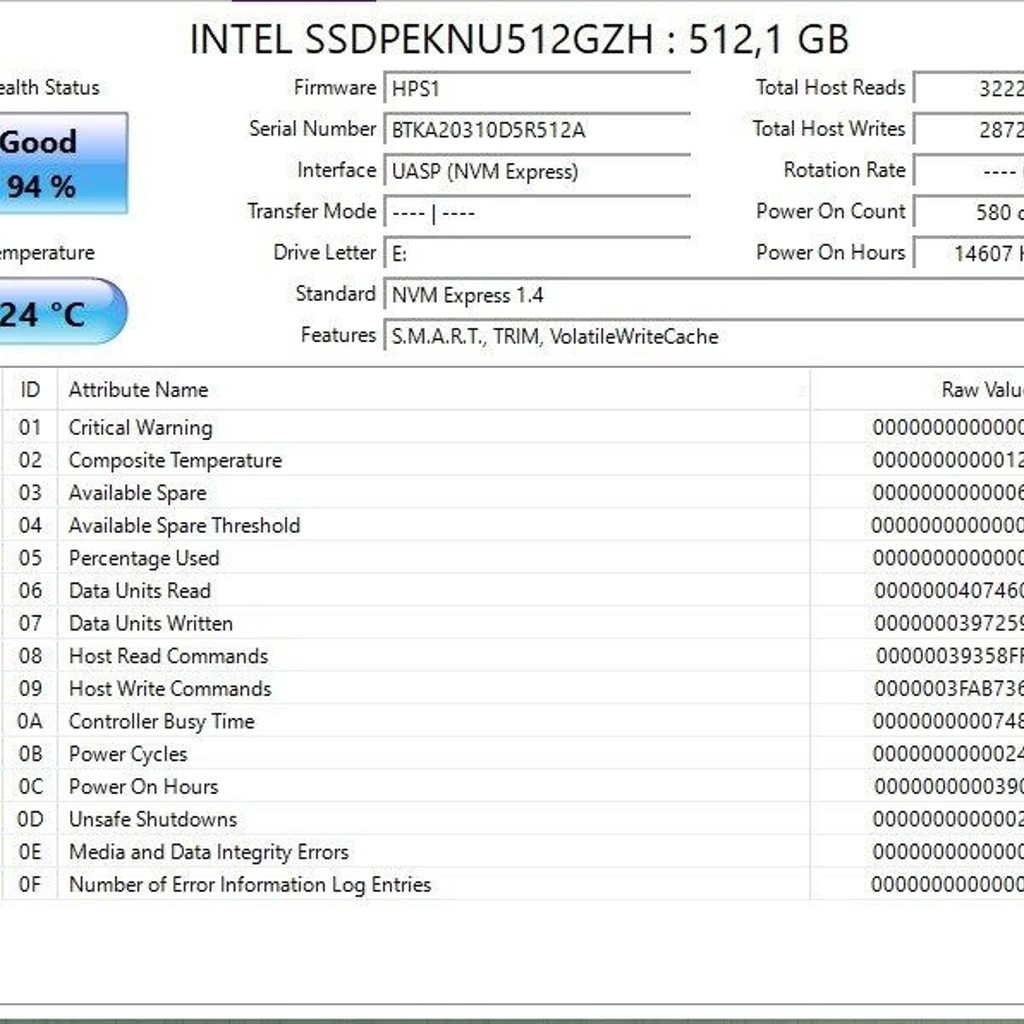The height and width of the screenshot is (1024, 1024).
Task: Select the Composite Temperature attribute row
Action: click(x=512, y=460)
